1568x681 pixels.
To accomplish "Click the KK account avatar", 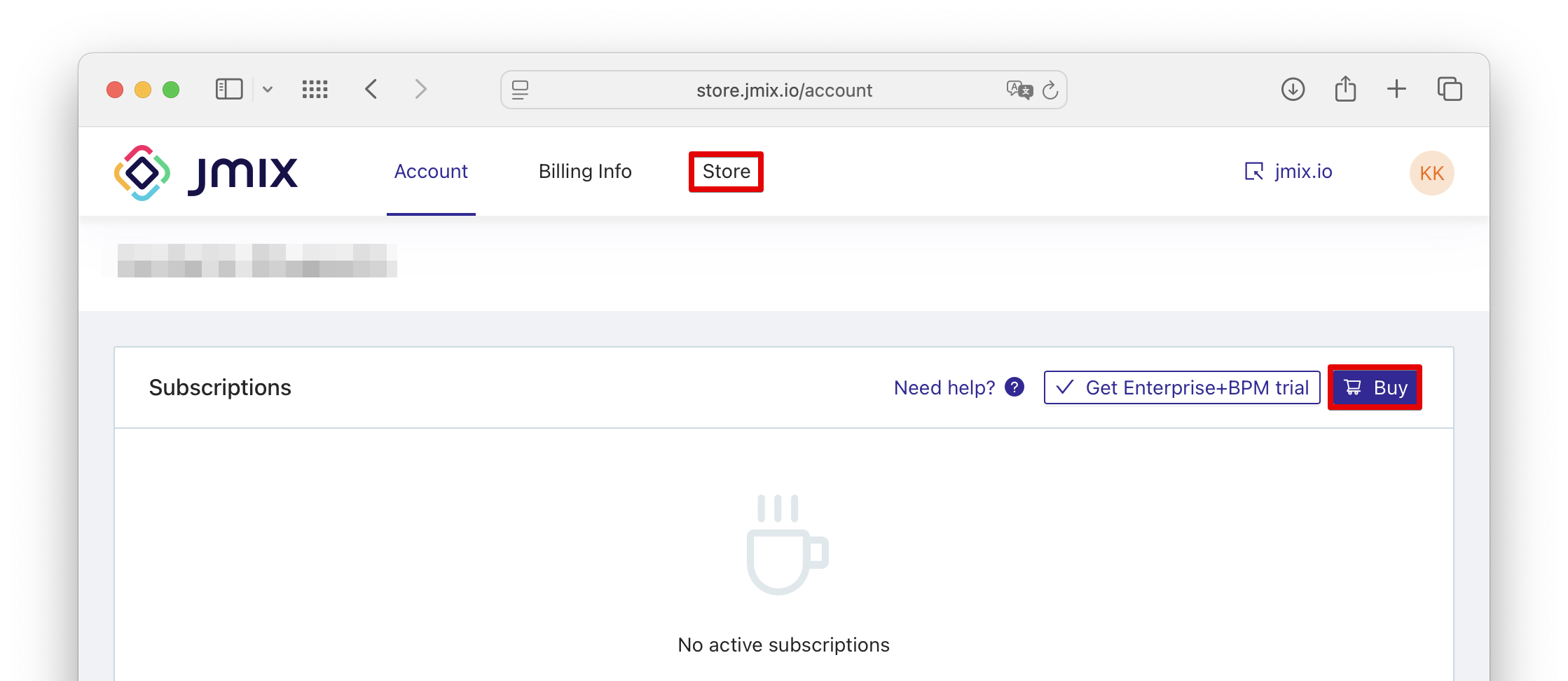I will click(1432, 172).
